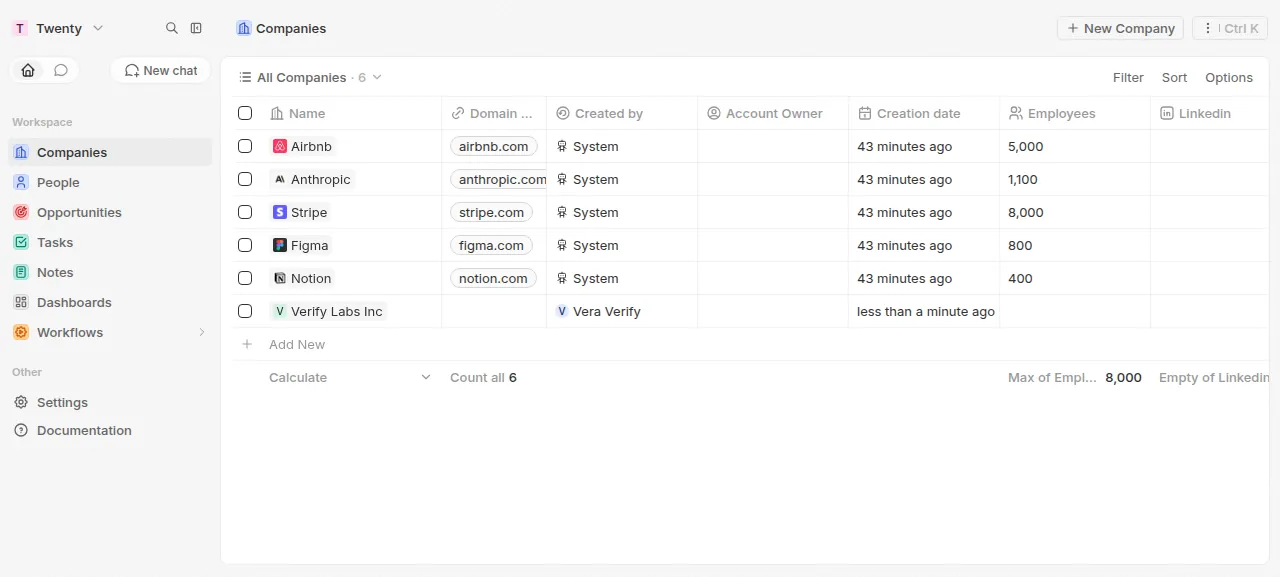This screenshot has height=577, width=1280.
Task: Open Notes from the sidebar
Action: pos(110,272)
